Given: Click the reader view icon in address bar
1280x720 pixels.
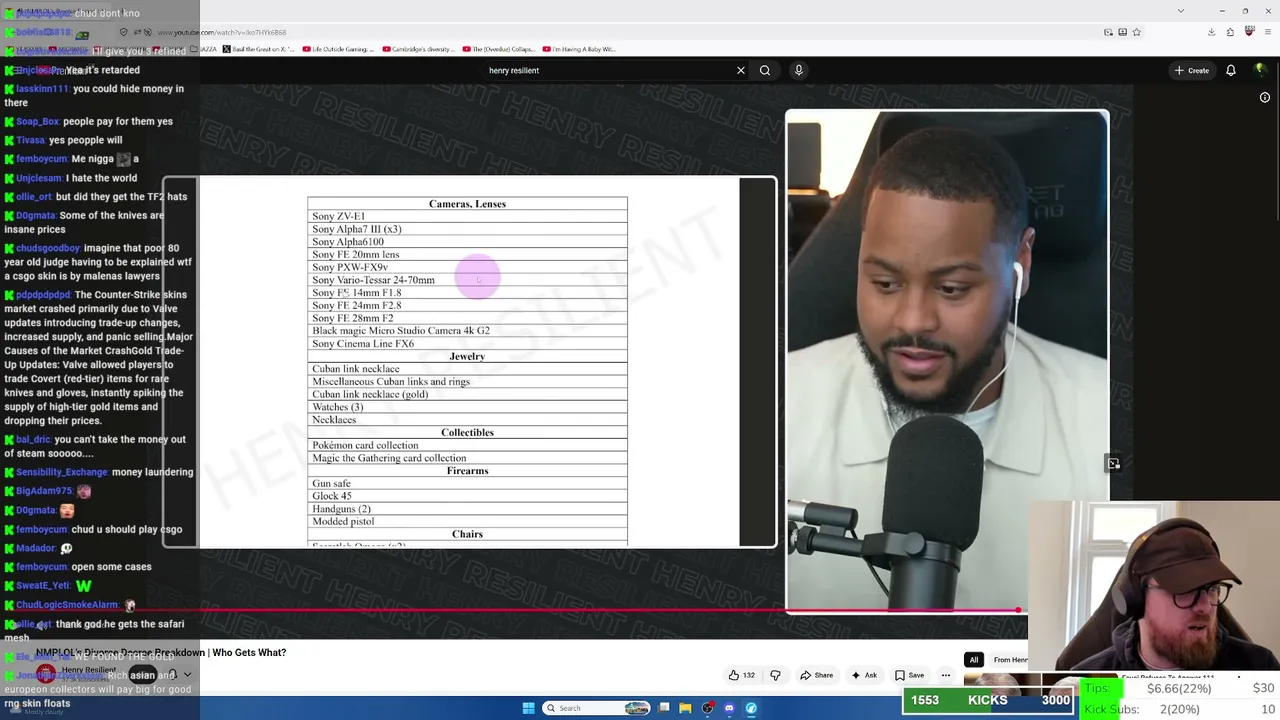Looking at the screenshot, I should 1122,32.
